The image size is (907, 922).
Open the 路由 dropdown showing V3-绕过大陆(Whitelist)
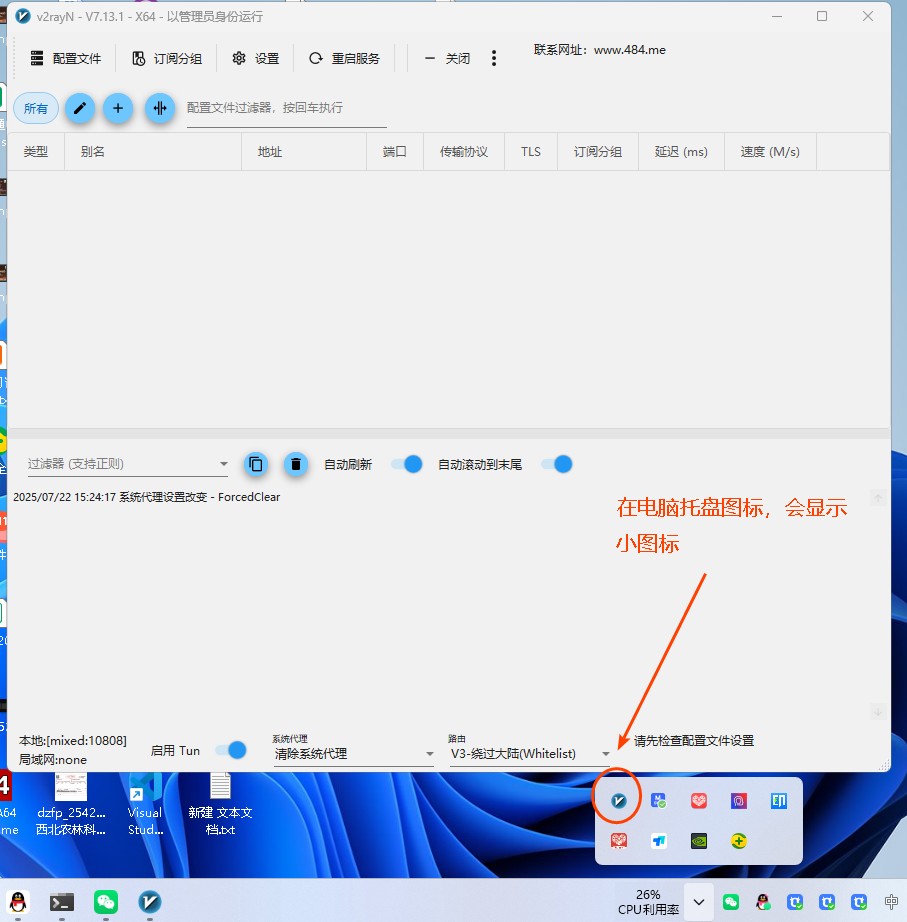(530, 753)
